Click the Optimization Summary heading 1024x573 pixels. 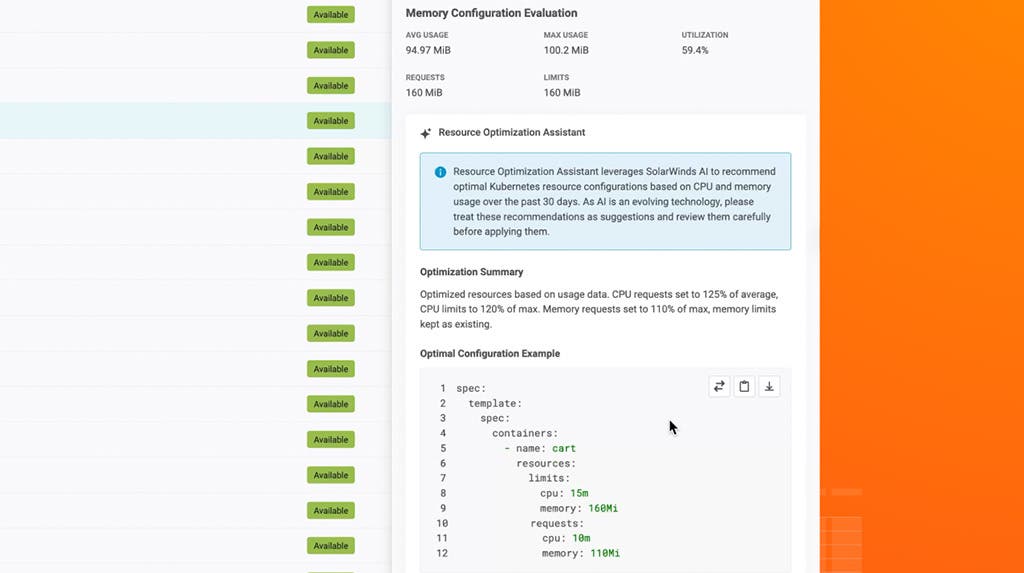click(x=471, y=272)
